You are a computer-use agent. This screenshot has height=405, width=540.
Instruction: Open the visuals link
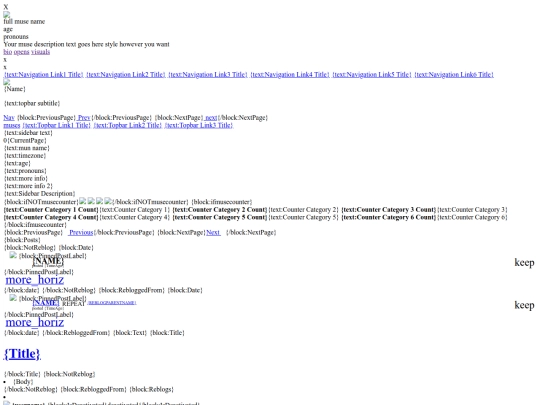point(40,52)
